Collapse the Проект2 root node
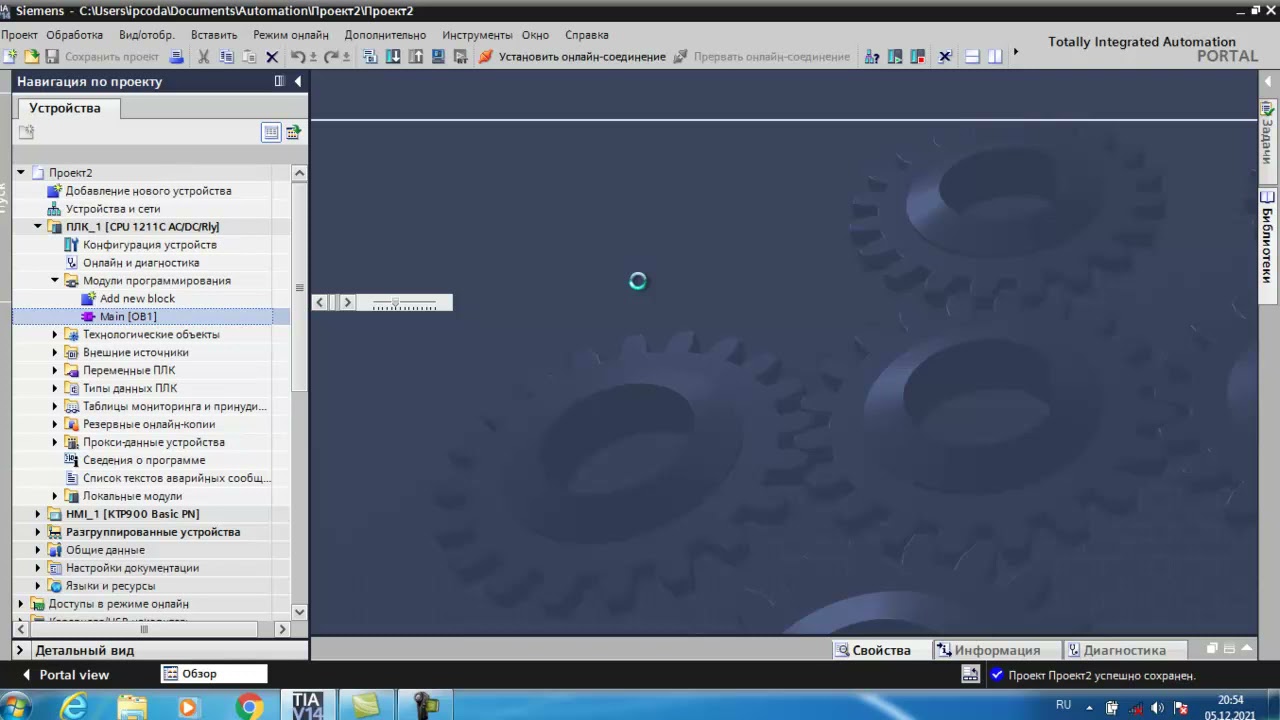The height and width of the screenshot is (720, 1280). (x=20, y=173)
